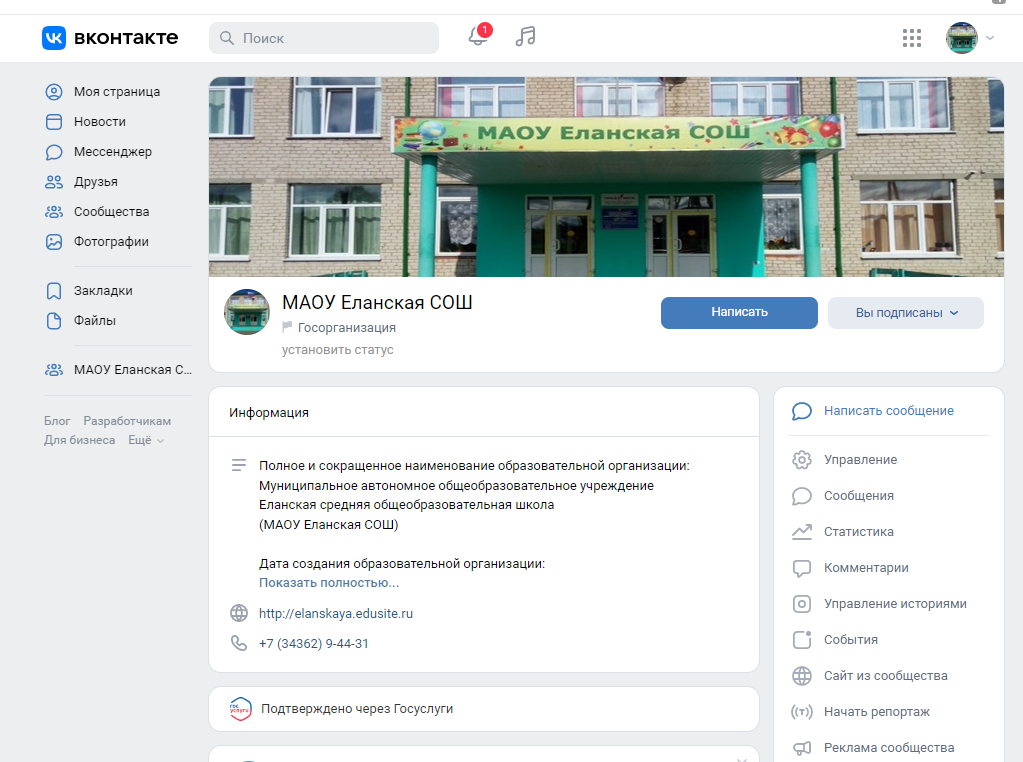Screen dimensions: 1023x762
Task: Open the music note icon
Action: pos(525,37)
